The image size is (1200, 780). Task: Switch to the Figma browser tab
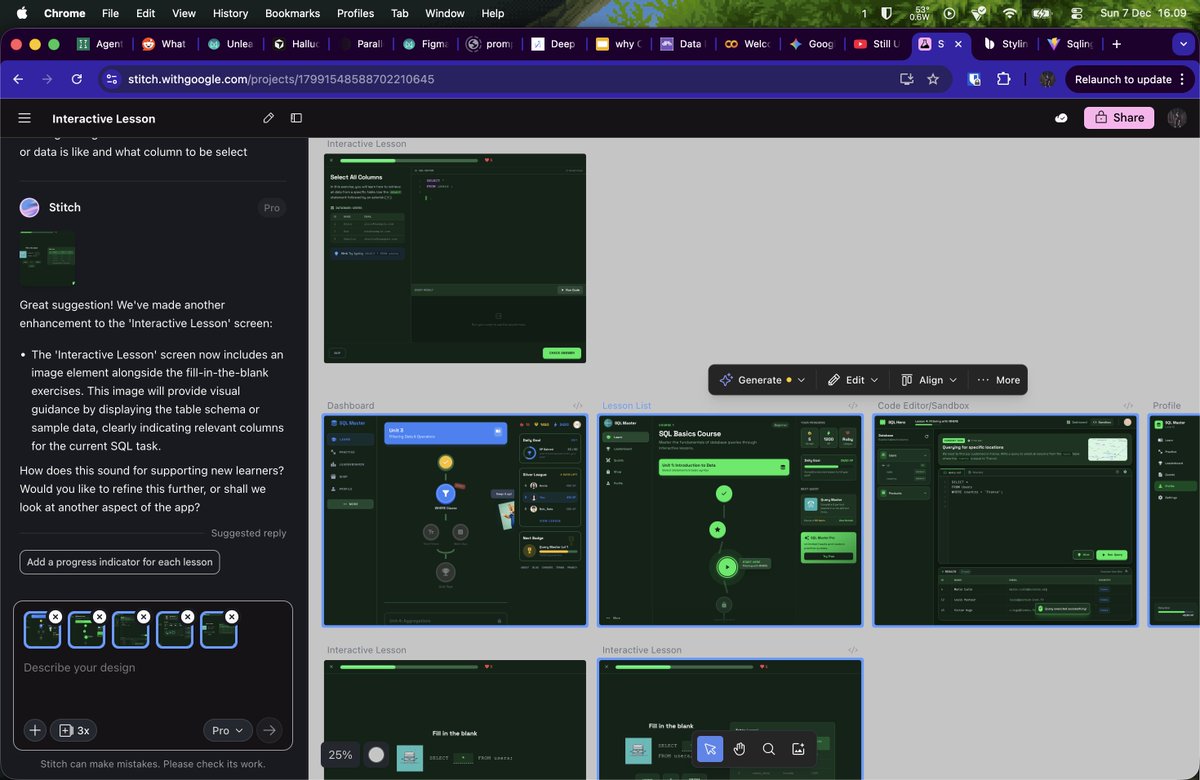pyautogui.click(x=426, y=44)
